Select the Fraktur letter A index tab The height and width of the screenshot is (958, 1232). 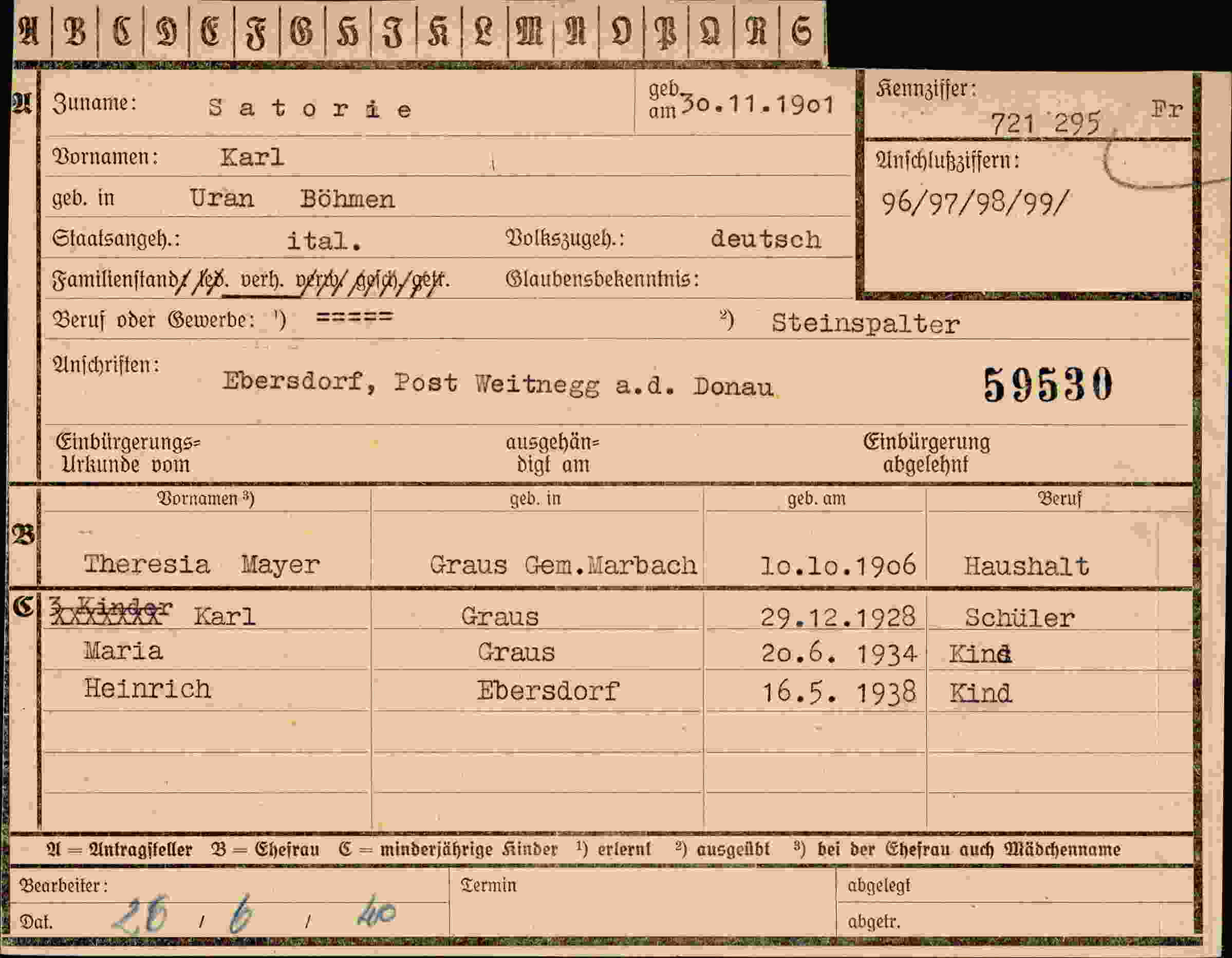coord(29,31)
